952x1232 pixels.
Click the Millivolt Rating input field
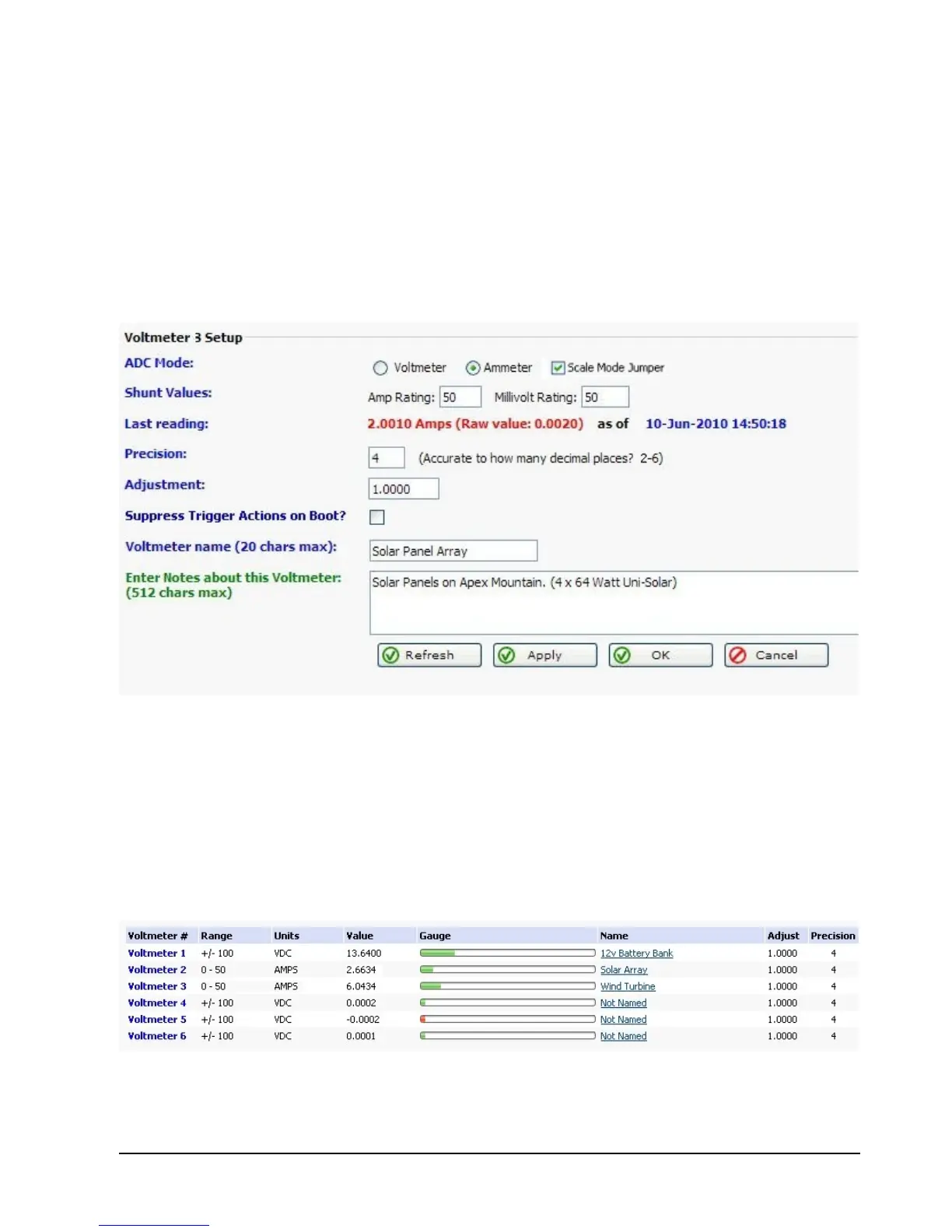click(x=605, y=397)
